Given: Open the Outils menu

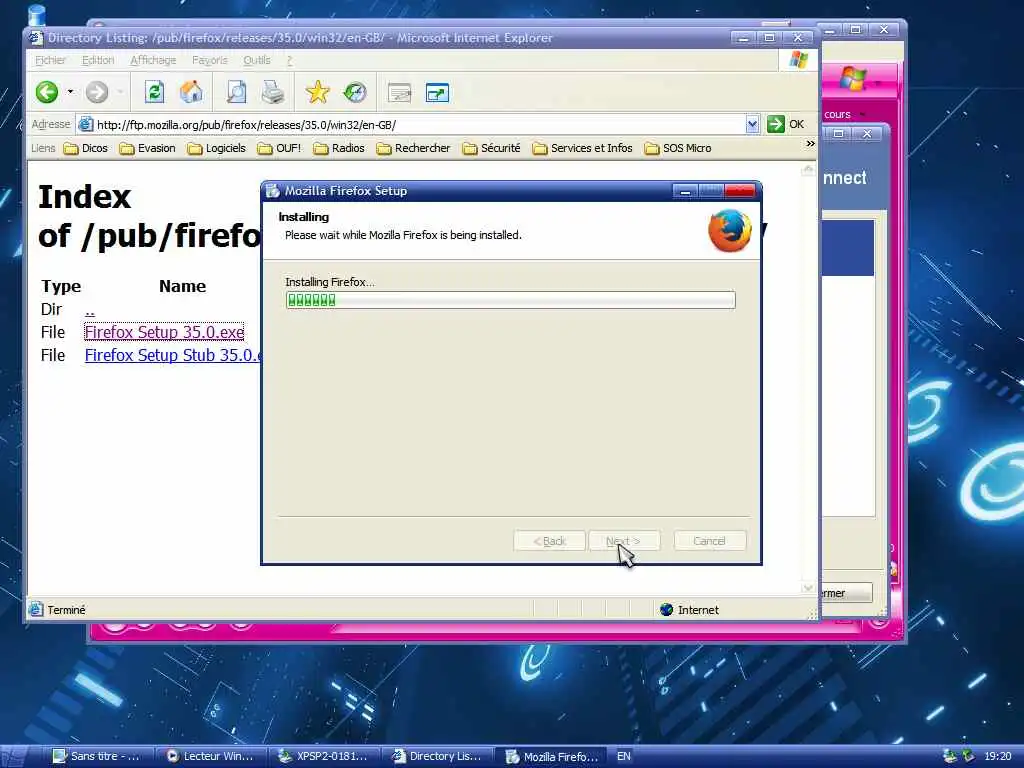Looking at the screenshot, I should 257,60.
